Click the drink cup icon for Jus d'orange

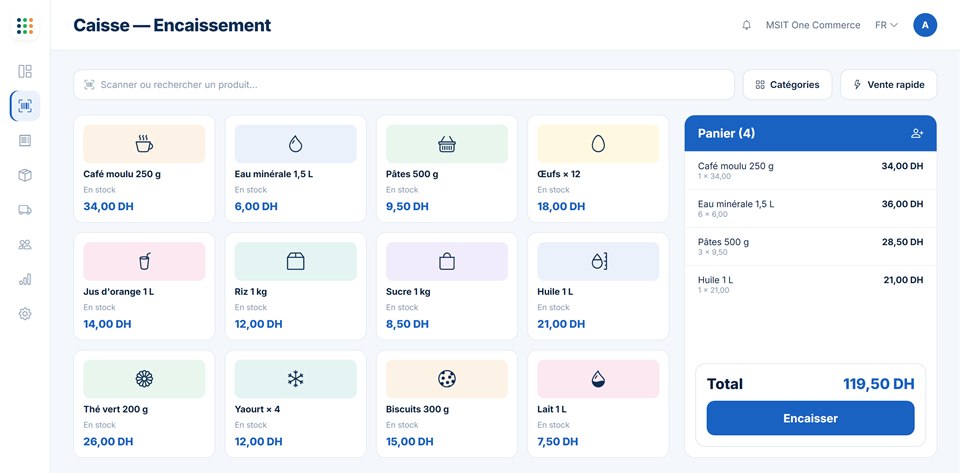pos(144,261)
